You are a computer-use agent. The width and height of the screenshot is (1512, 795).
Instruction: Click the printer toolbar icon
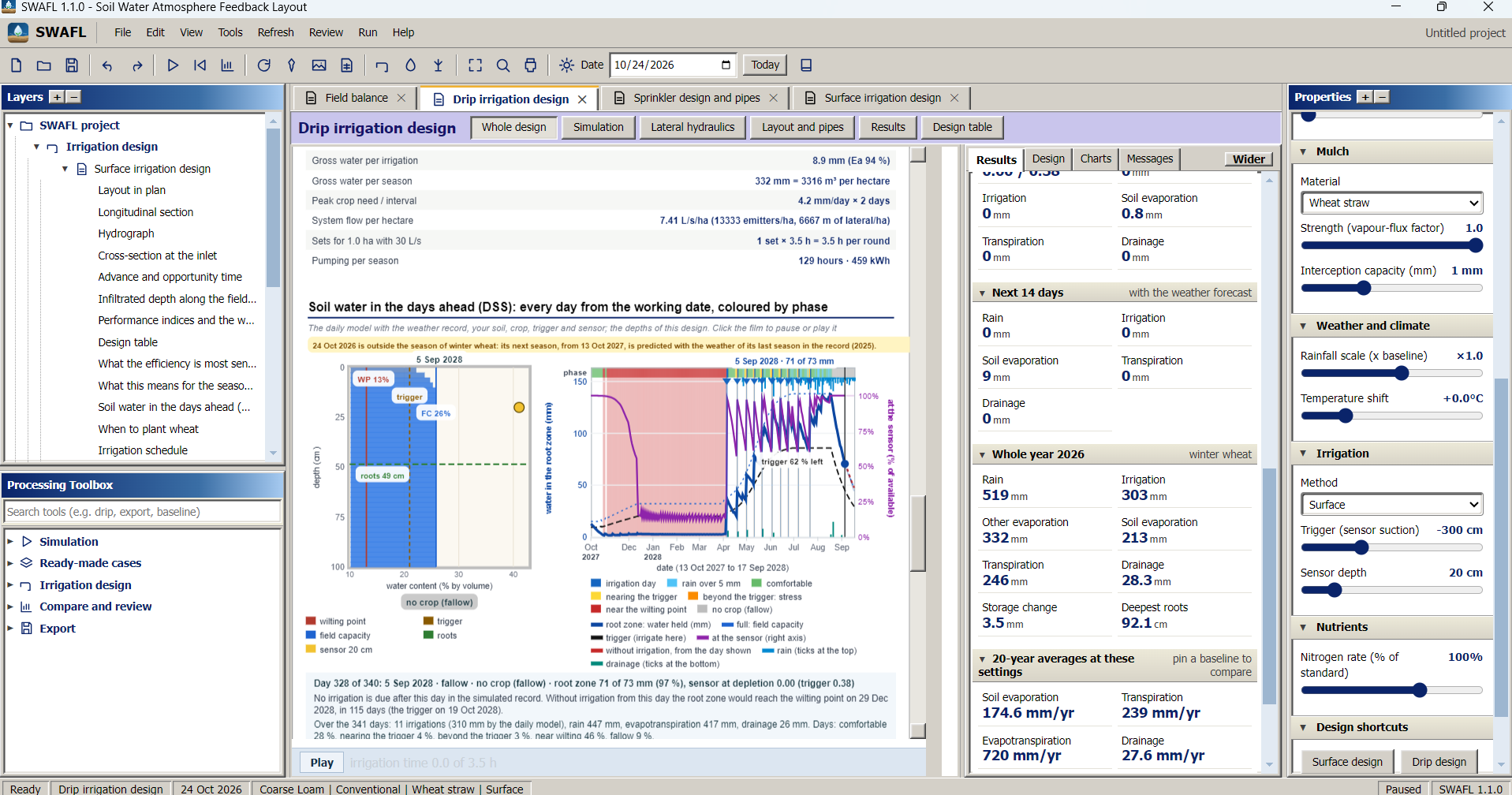coord(531,65)
